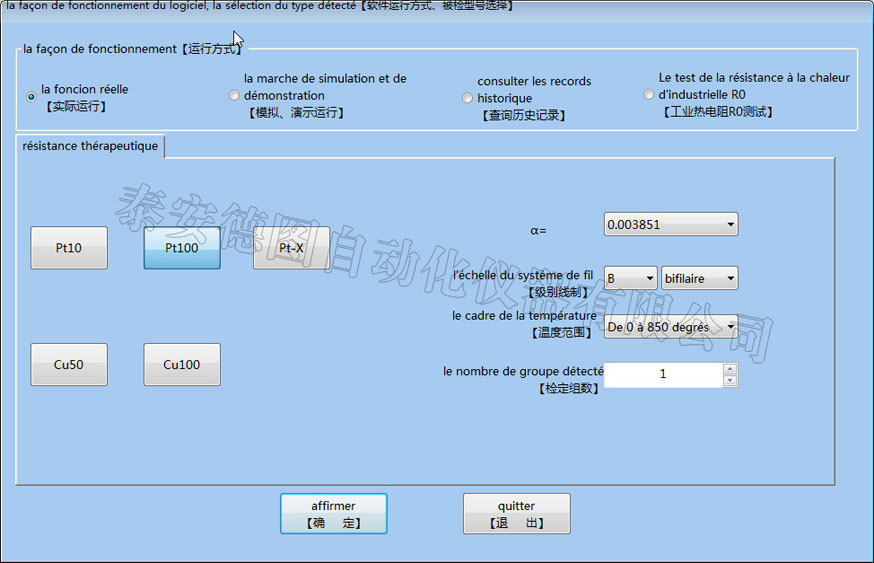
Task: Increase the detected group number with up arrow
Action: [x=730, y=369]
